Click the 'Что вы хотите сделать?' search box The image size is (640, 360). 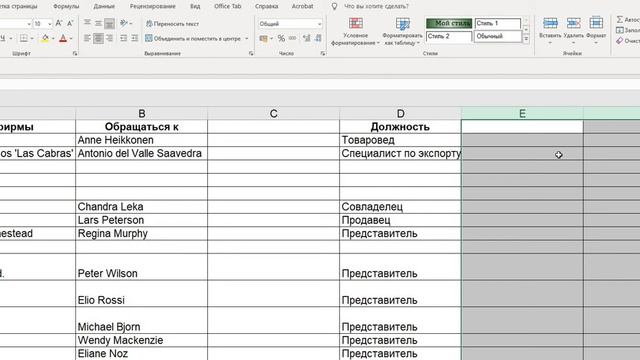(376, 6)
